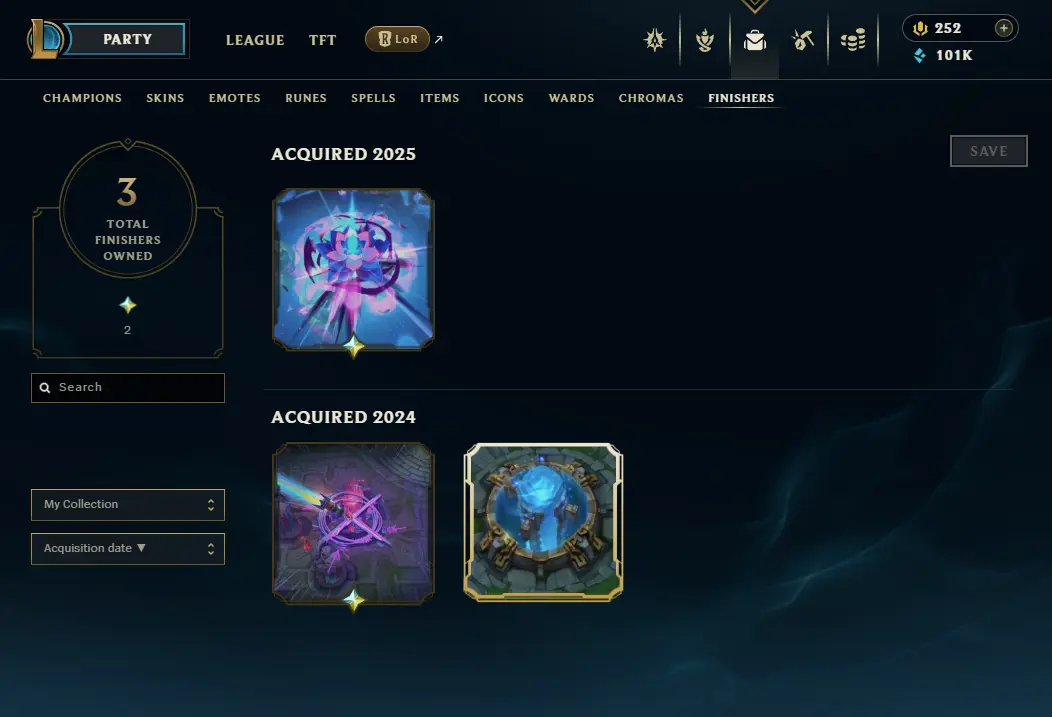Click the plus icon to buy RP
The height and width of the screenshot is (717, 1052).
pyautogui.click(x=1003, y=28)
